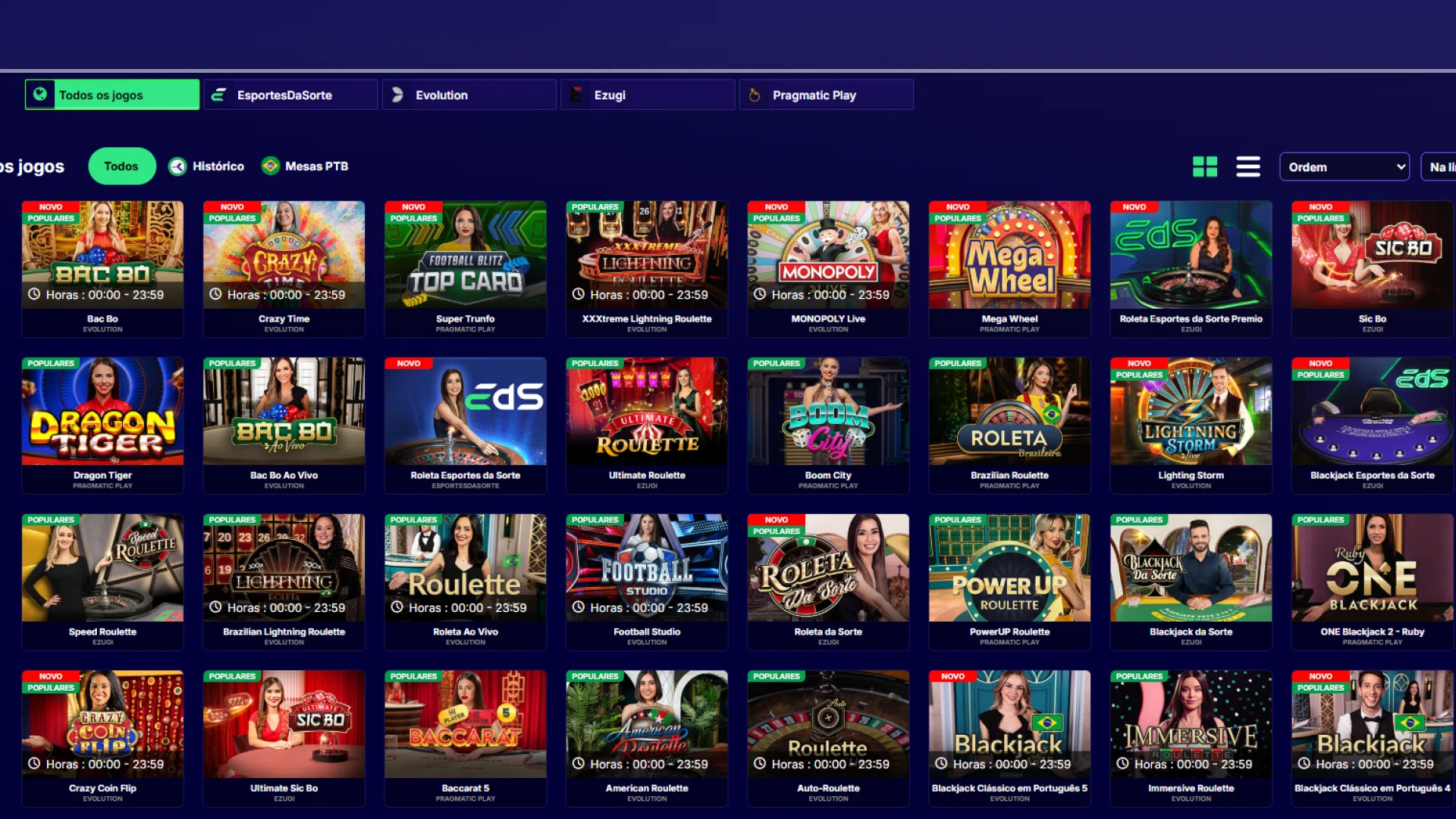Screen dimensions: 1456x819
Task: Open Blackjack Esportes da Sorte thumbnail
Action: [1373, 411]
